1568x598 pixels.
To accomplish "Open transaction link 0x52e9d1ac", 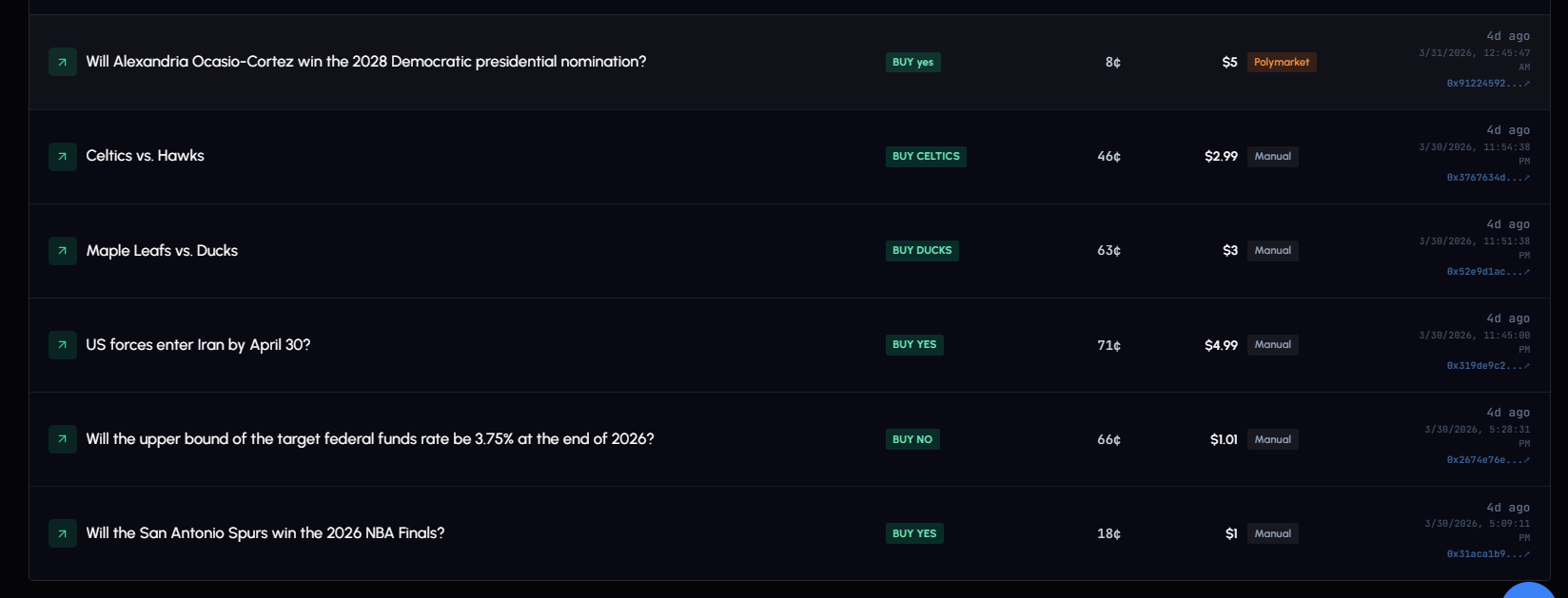I will tap(1486, 271).
